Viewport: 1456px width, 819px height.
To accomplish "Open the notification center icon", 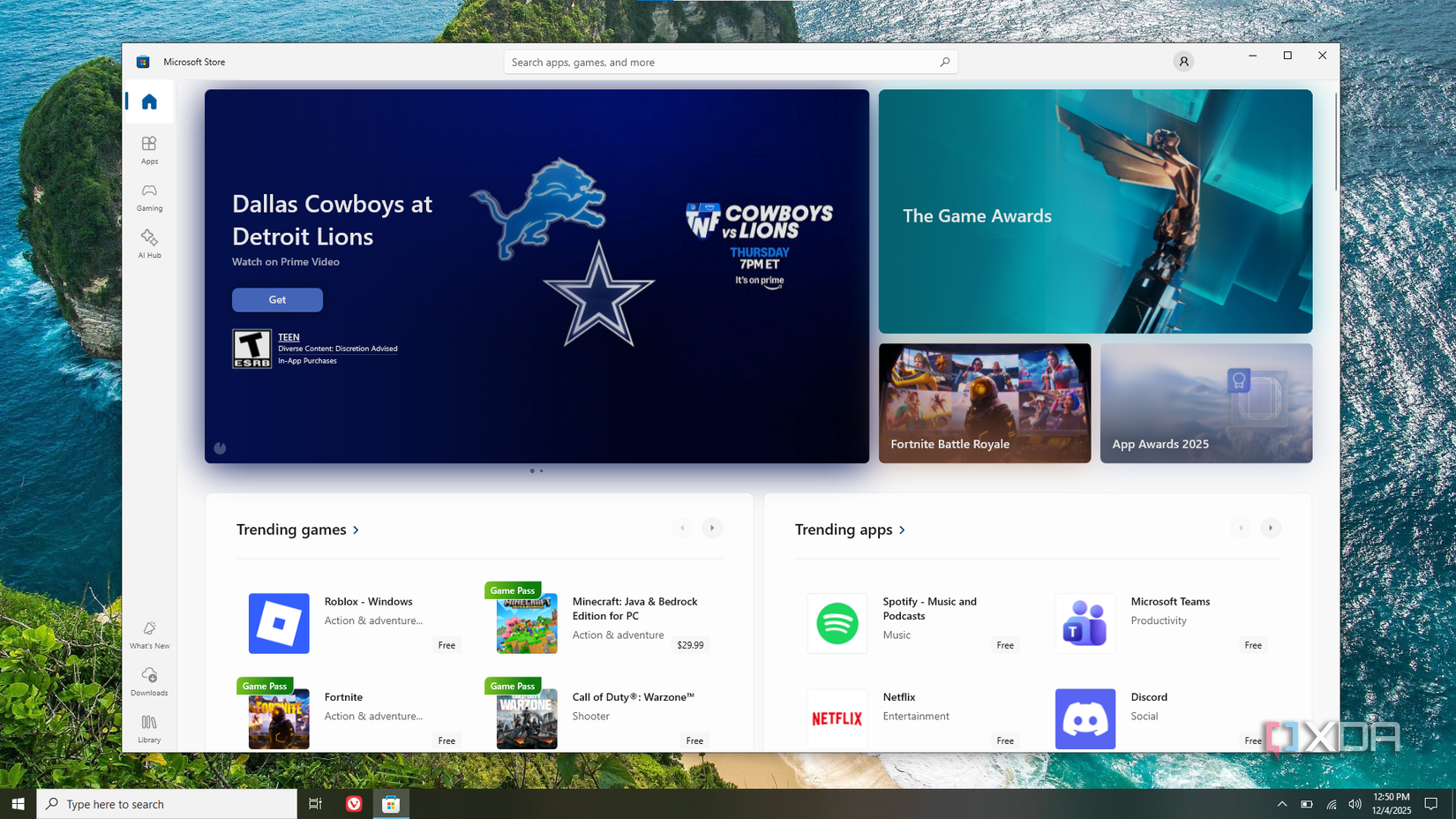I will point(1431,804).
